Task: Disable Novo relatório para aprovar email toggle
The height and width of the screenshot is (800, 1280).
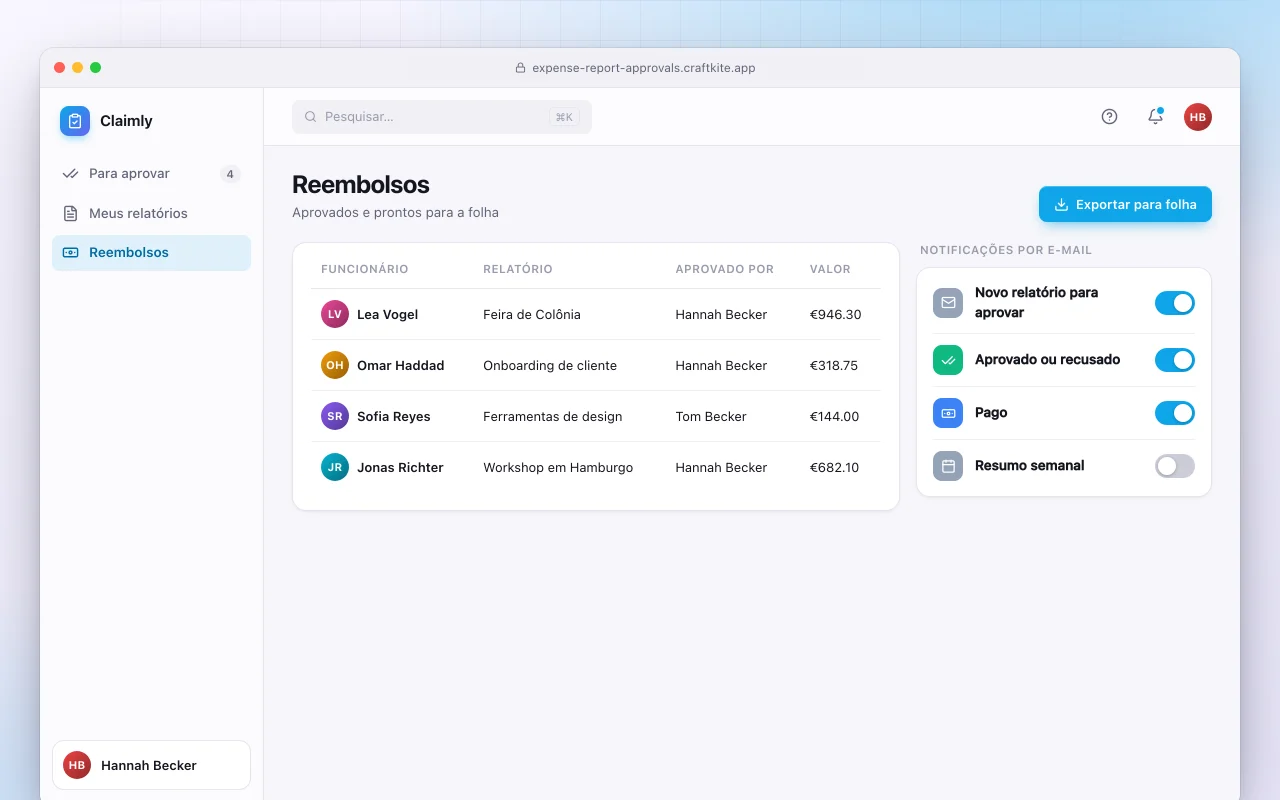Action: coord(1175,303)
